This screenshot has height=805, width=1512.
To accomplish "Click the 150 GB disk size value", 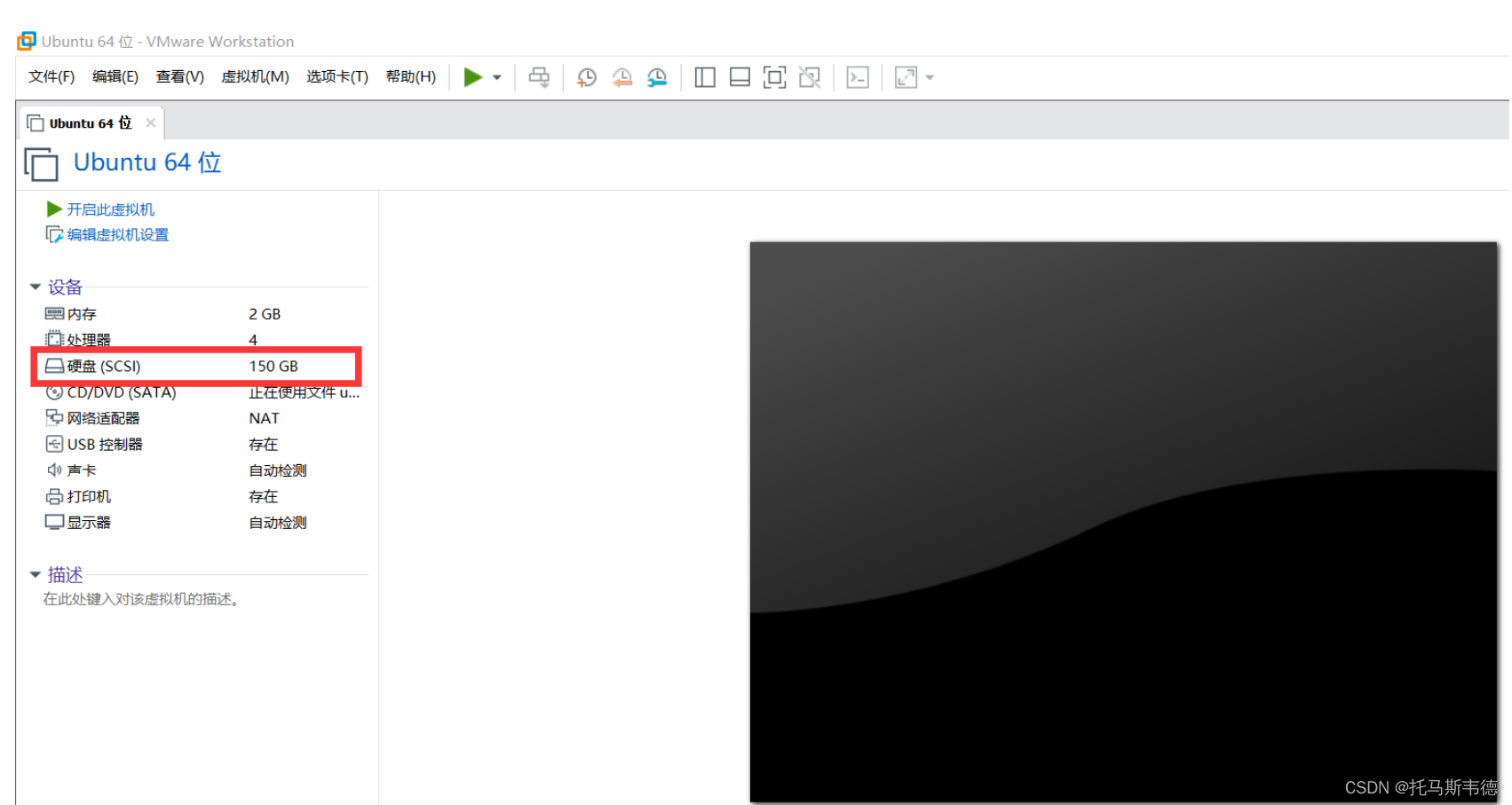I will 273,366.
